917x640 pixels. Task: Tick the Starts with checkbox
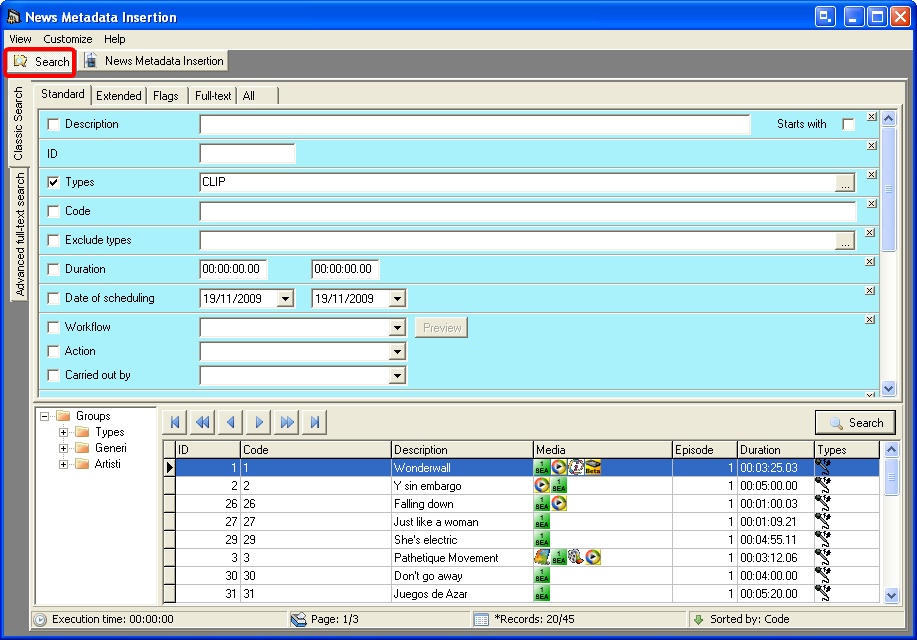tap(848, 125)
